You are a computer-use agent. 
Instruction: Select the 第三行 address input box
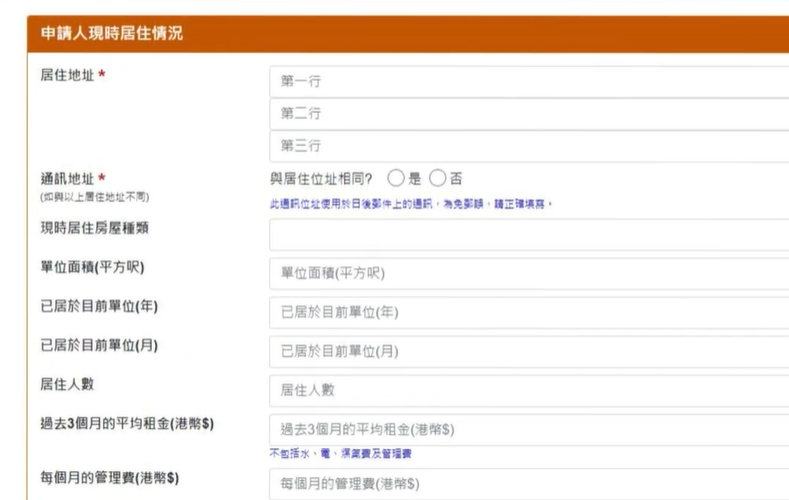click(x=528, y=147)
